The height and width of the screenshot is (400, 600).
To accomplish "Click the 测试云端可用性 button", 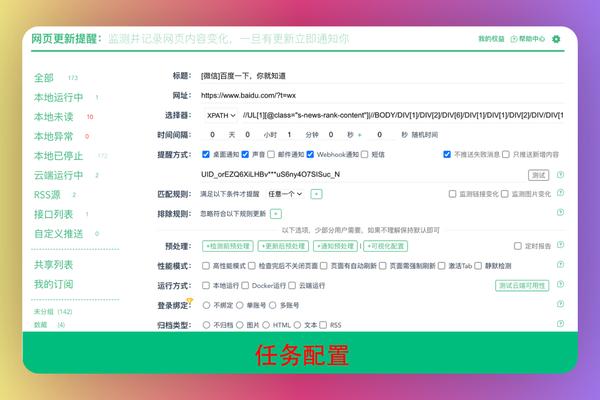I will coord(522,286).
